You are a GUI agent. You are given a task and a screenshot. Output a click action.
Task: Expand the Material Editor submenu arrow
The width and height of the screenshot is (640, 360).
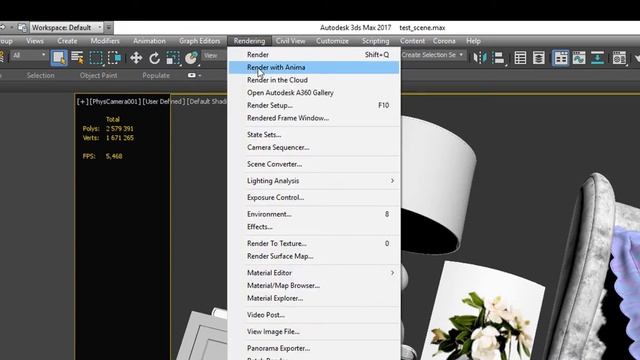(392, 272)
